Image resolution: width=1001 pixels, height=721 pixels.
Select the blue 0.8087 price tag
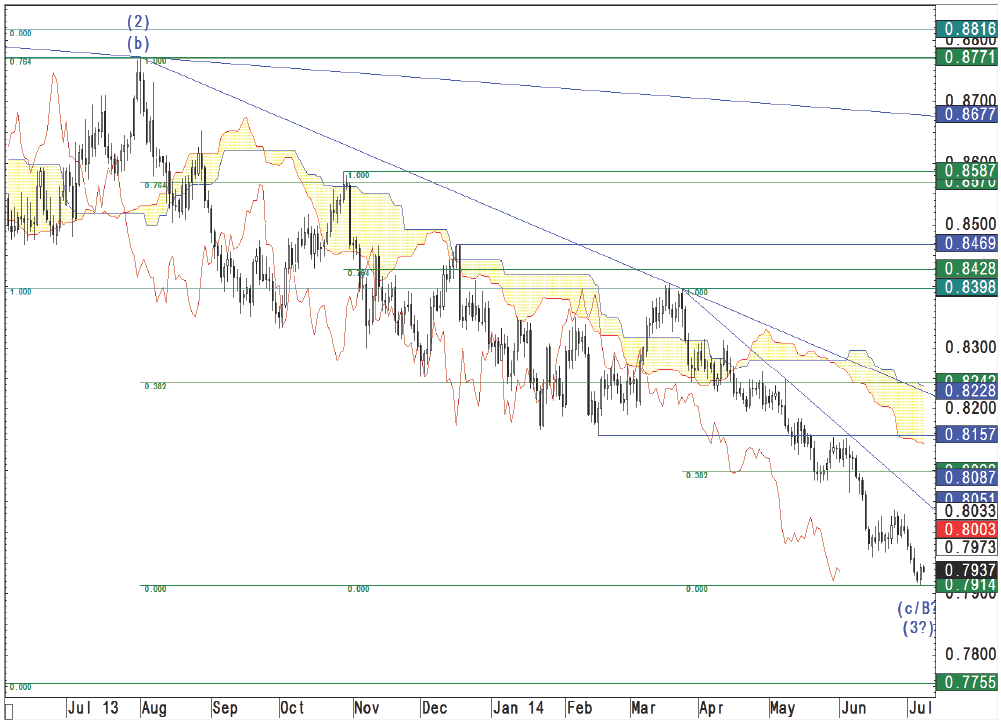tap(967, 479)
